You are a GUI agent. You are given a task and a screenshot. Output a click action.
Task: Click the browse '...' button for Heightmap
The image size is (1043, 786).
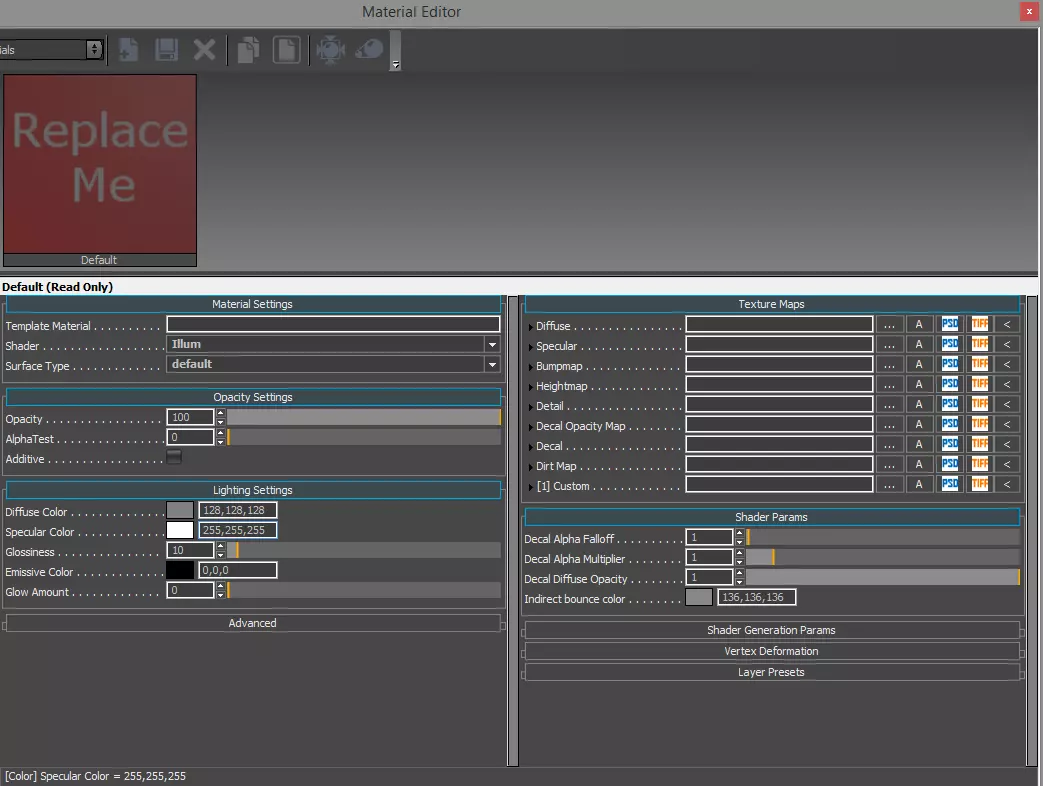pos(889,385)
